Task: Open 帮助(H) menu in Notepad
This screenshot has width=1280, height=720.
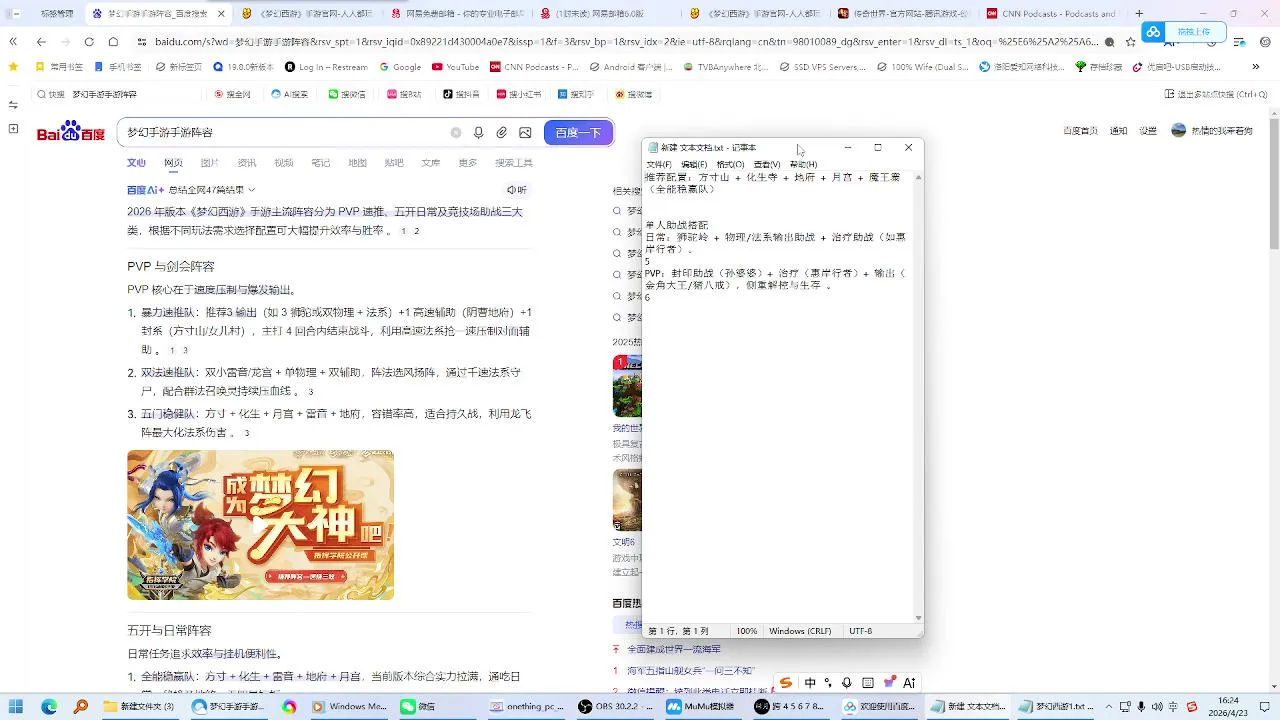Action: pos(803,164)
